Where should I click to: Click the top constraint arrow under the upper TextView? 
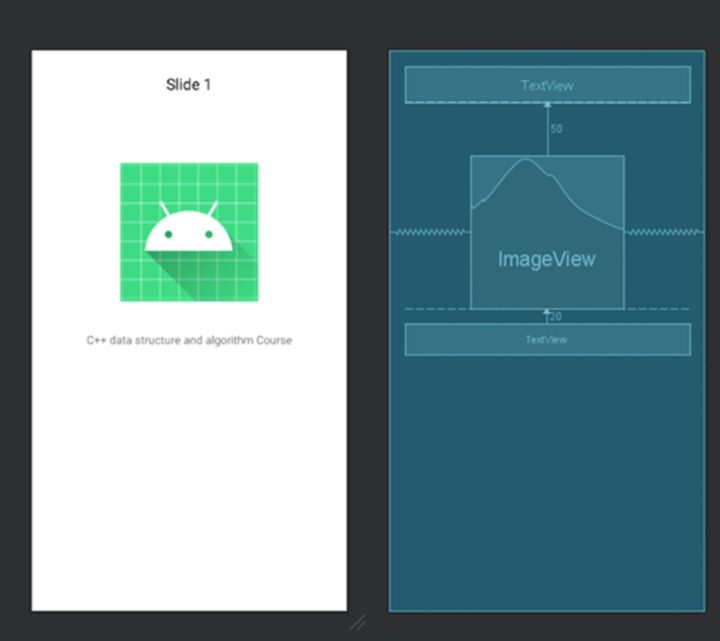(547, 106)
